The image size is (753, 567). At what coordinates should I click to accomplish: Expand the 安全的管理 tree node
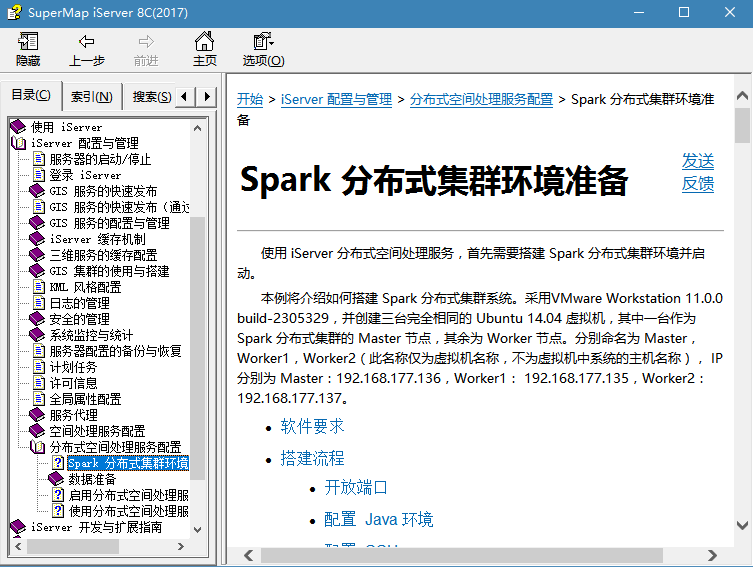click(38, 319)
